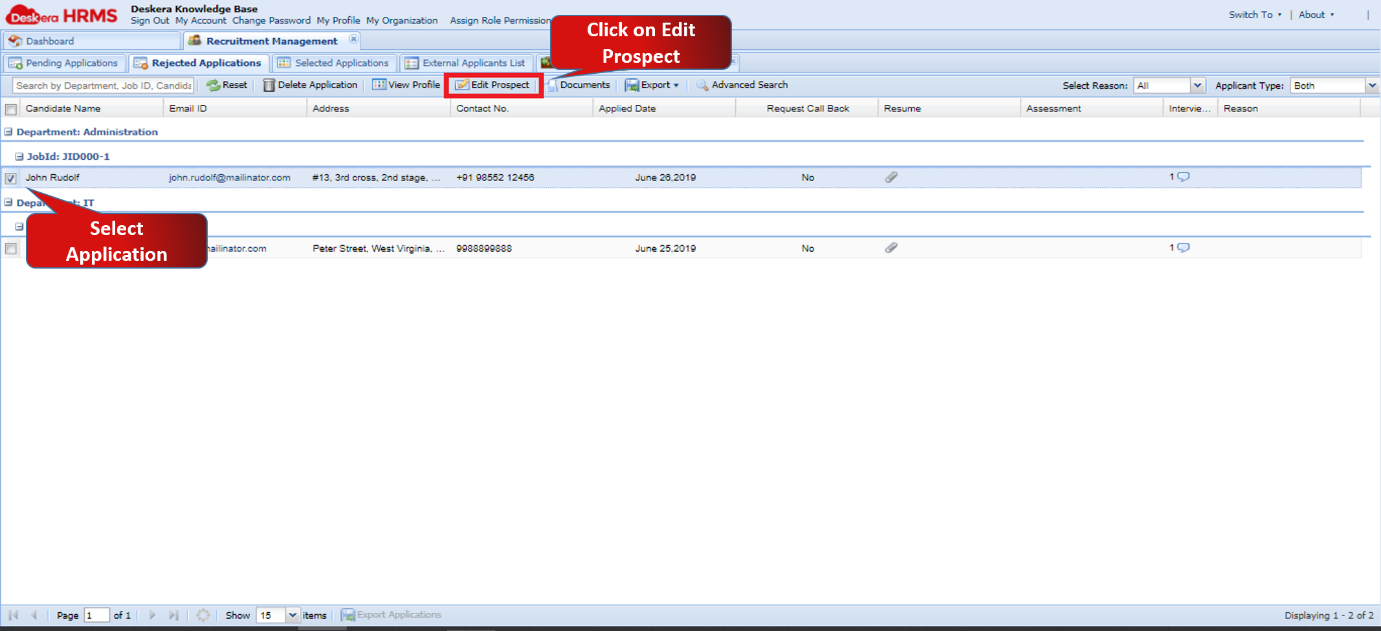Image resolution: width=1381 pixels, height=631 pixels.
Task: Click the Delete Application trash icon
Action: click(269, 85)
